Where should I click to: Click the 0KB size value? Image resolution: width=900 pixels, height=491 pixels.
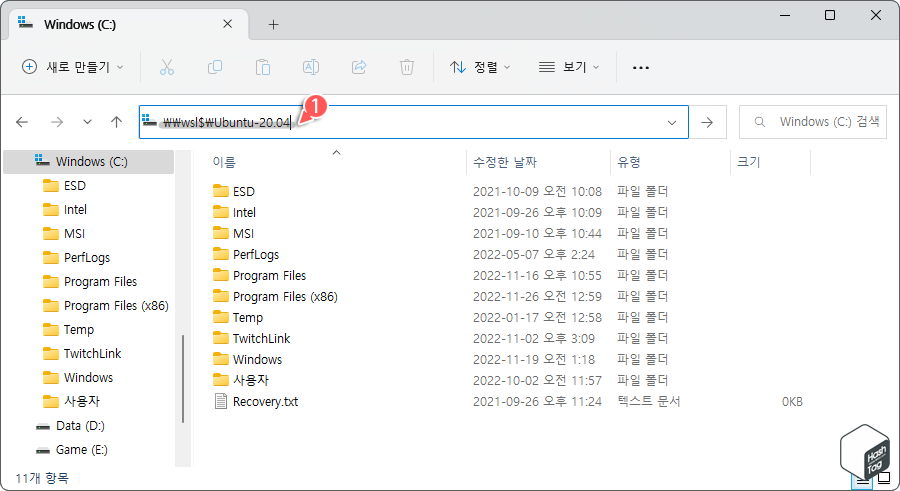coord(792,402)
